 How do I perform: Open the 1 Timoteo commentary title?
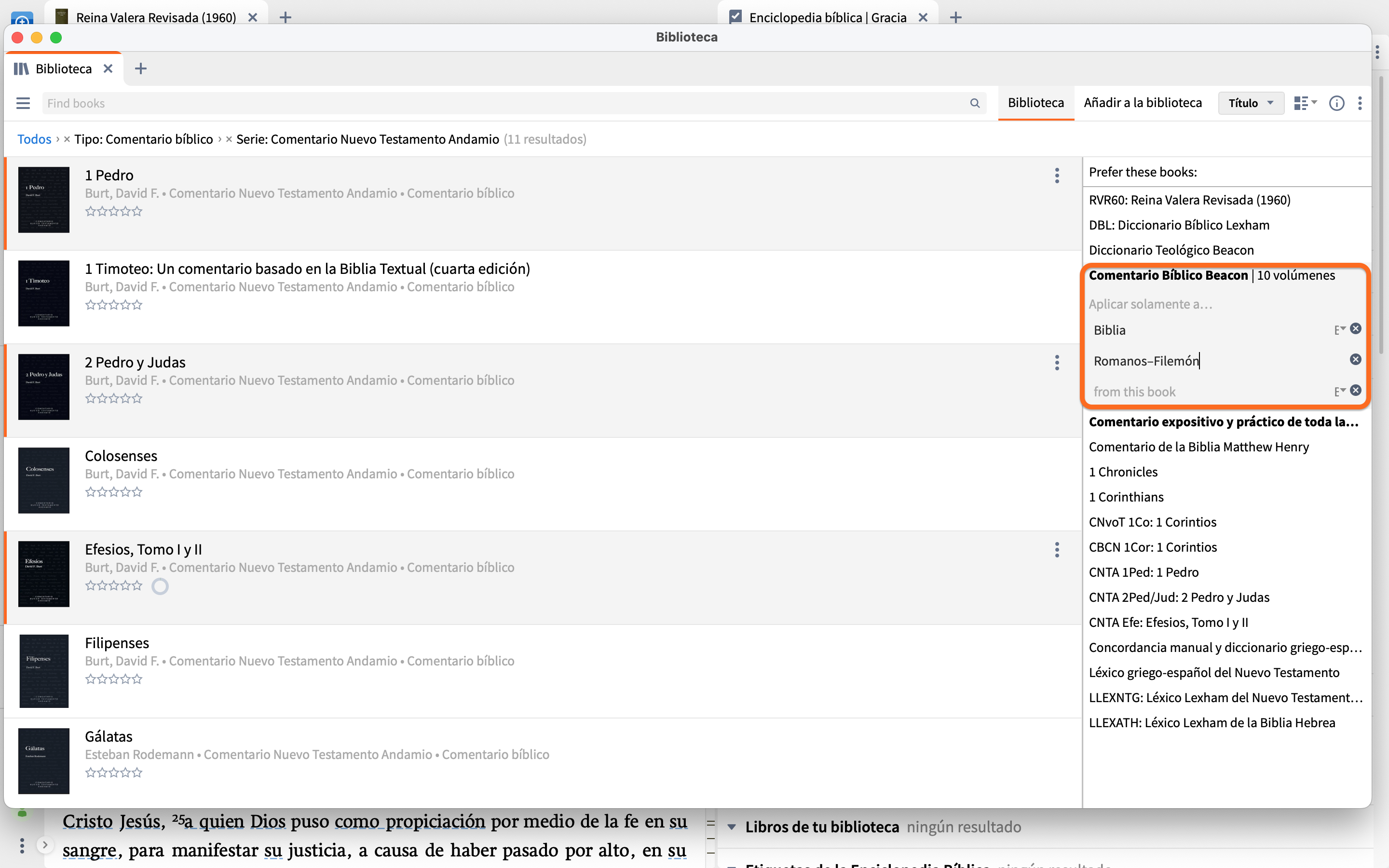pos(308,269)
